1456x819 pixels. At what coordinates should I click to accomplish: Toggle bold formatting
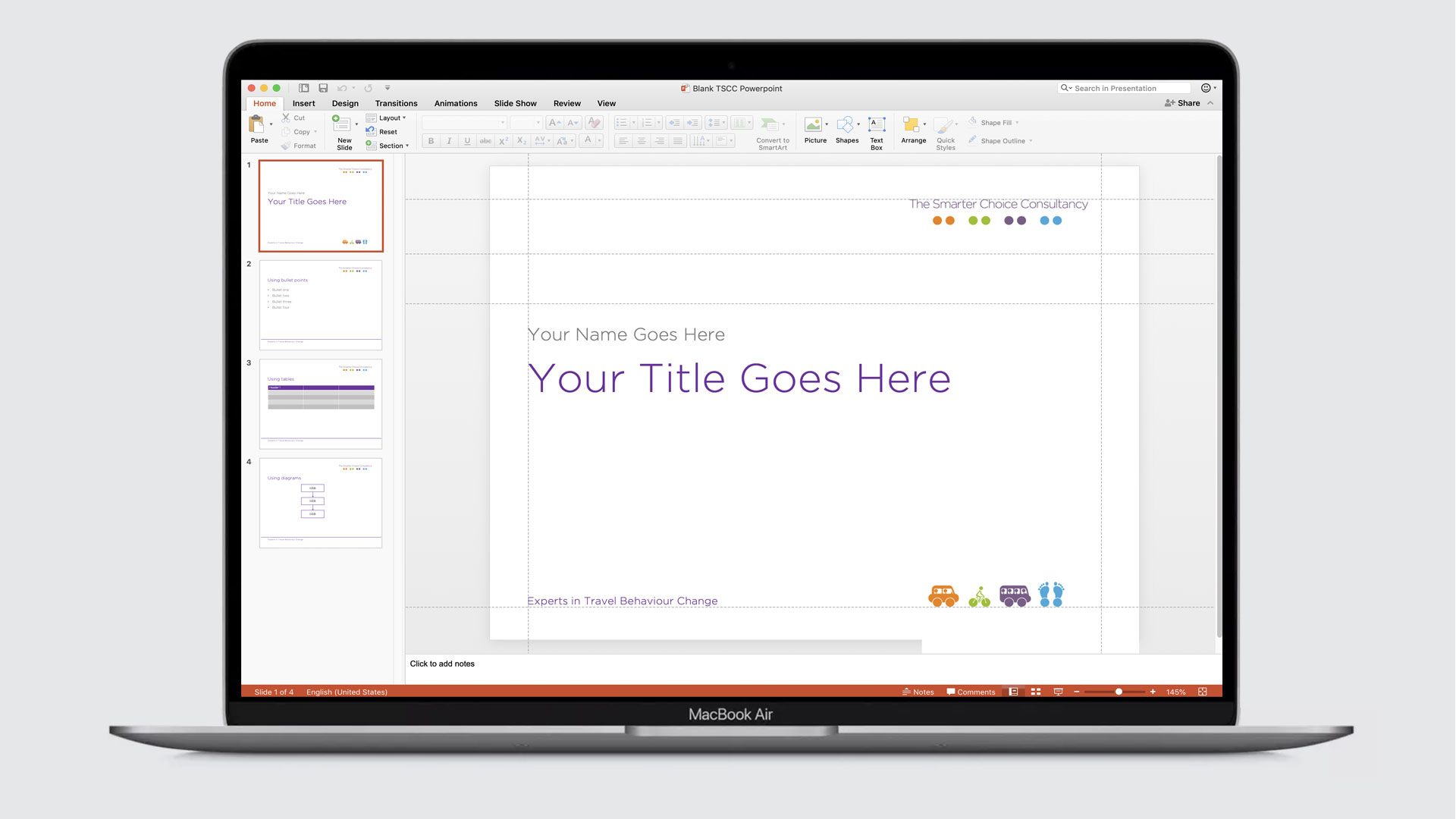point(430,140)
